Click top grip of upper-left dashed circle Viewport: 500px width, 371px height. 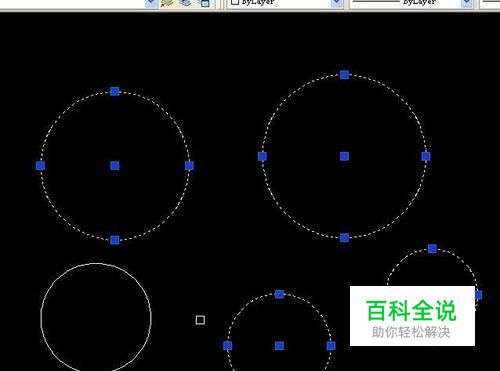pos(115,91)
